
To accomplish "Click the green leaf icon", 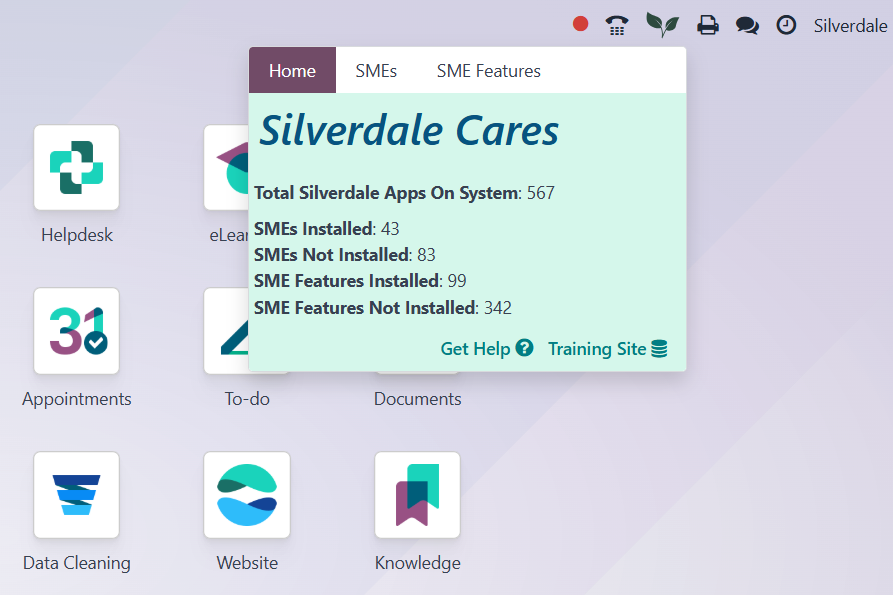I will (x=663, y=25).
